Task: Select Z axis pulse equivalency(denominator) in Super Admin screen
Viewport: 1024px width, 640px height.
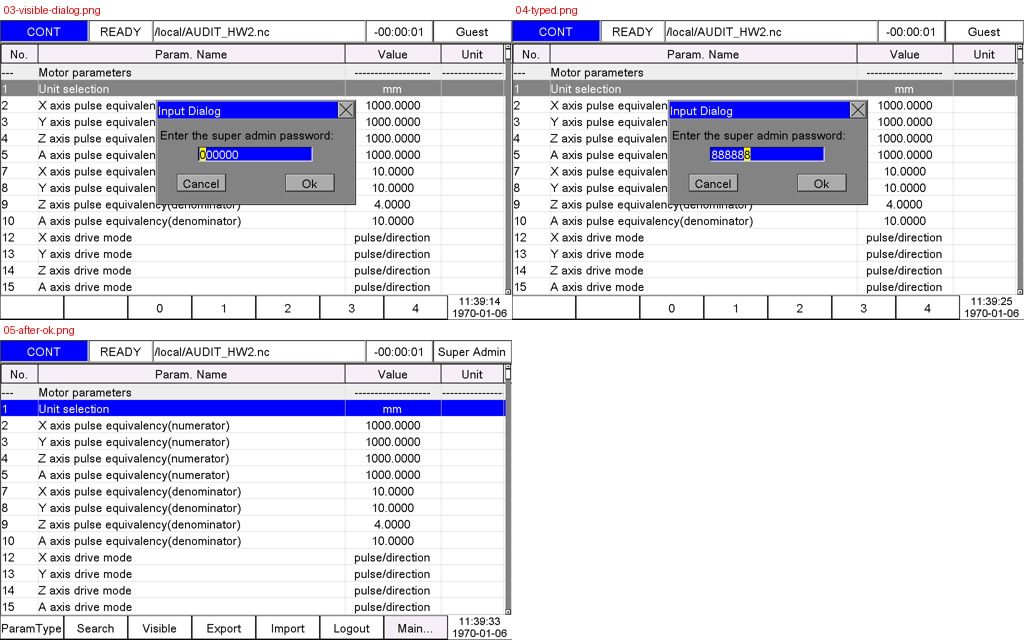Action: [x=253, y=524]
